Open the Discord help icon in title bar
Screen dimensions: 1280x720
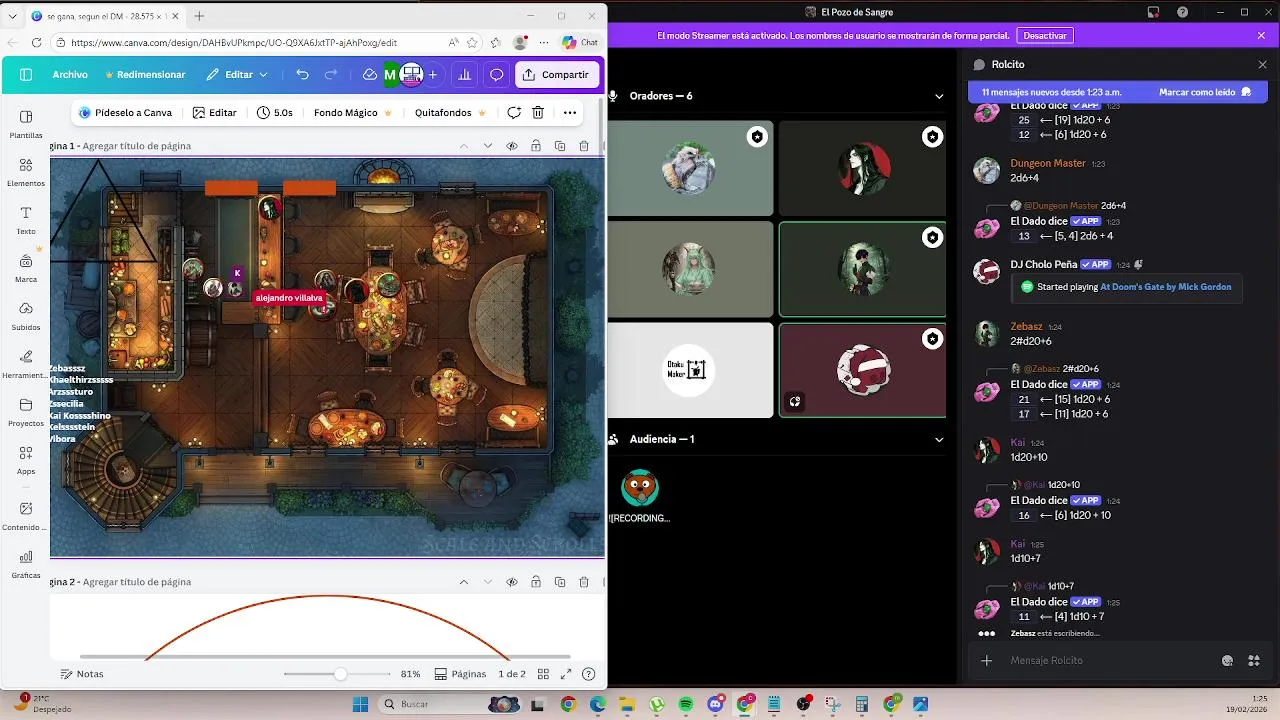pos(1183,12)
